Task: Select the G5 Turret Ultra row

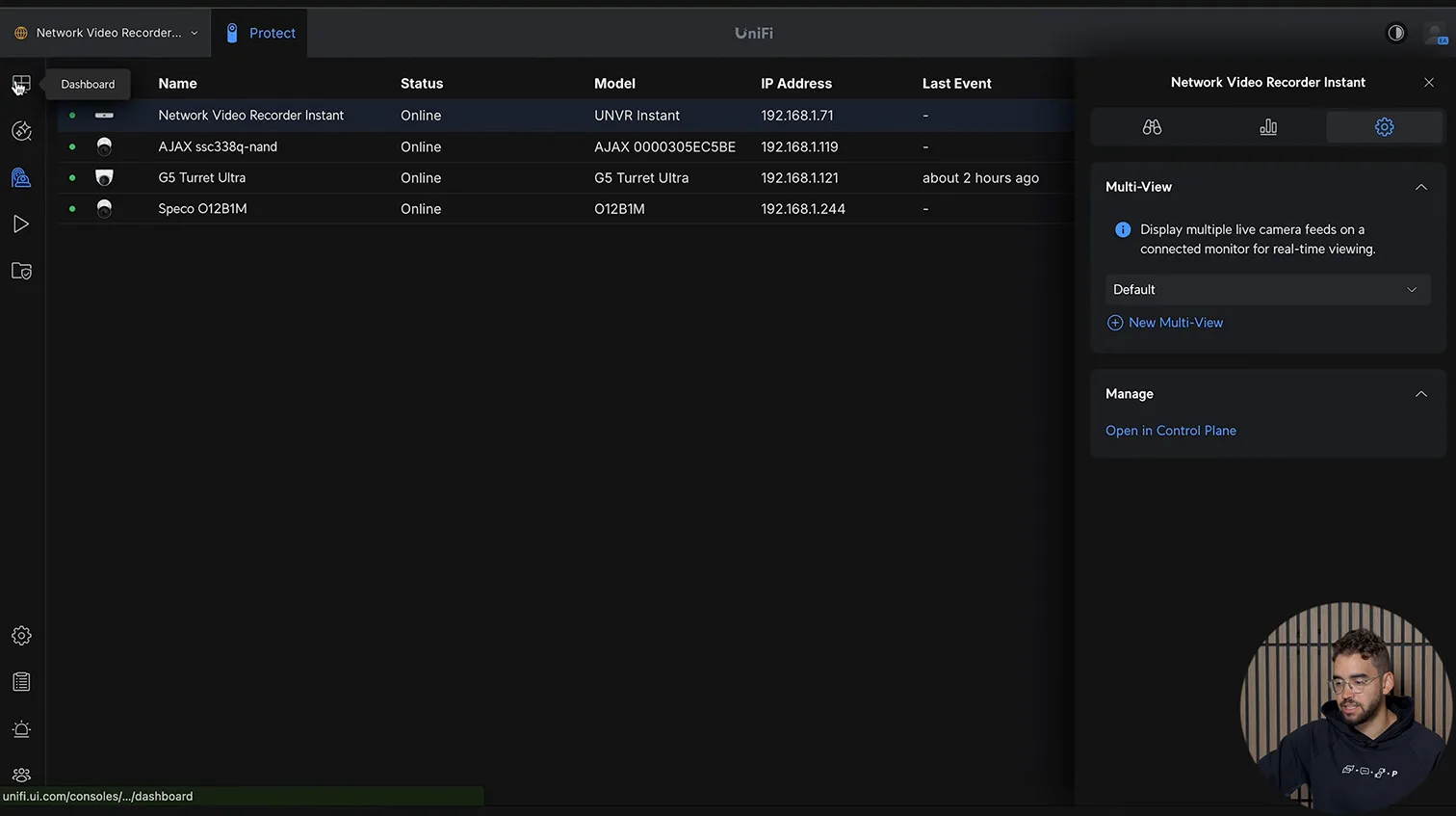Action: (202, 178)
